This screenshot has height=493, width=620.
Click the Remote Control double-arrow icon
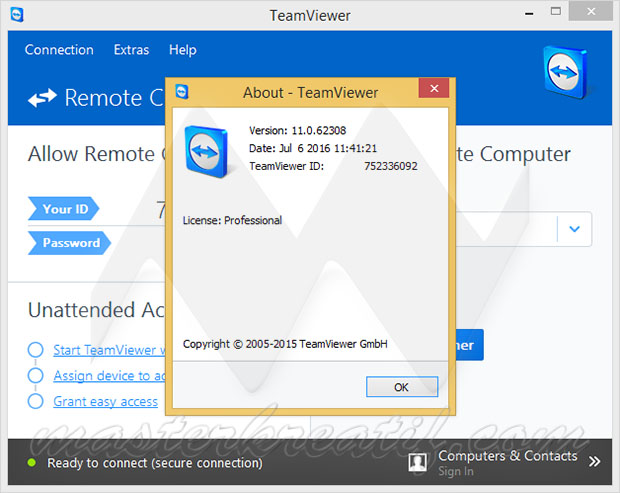coord(42,98)
